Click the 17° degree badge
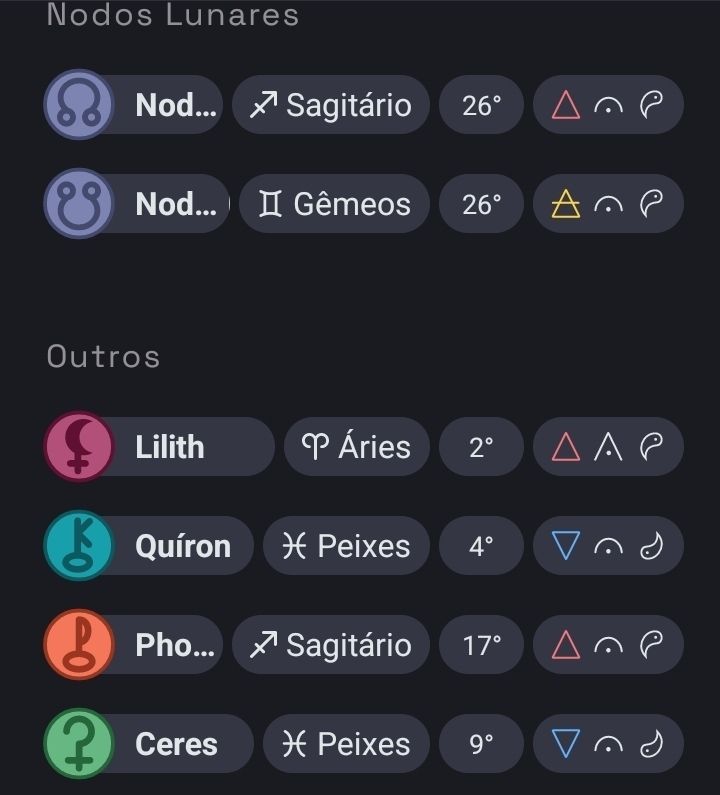 [x=481, y=645]
